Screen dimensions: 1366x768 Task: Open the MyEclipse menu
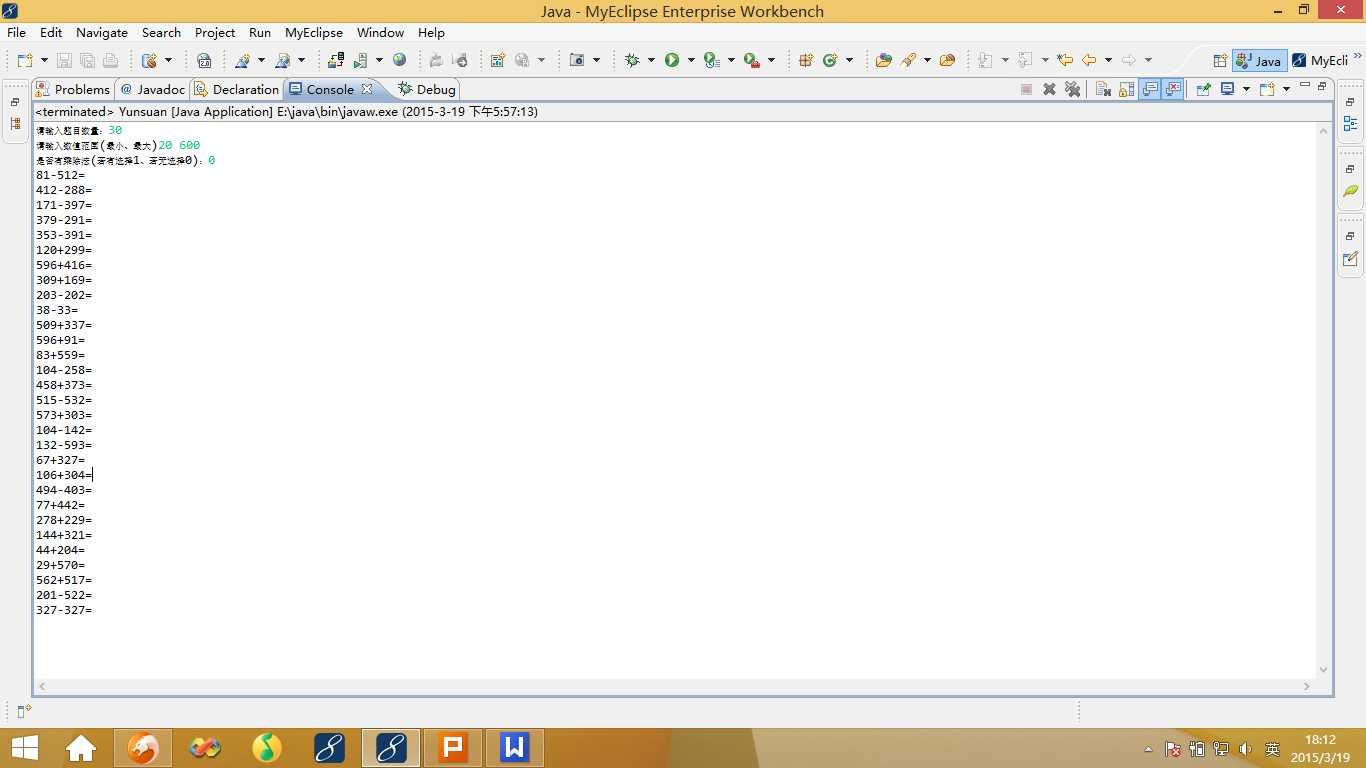[x=314, y=33]
